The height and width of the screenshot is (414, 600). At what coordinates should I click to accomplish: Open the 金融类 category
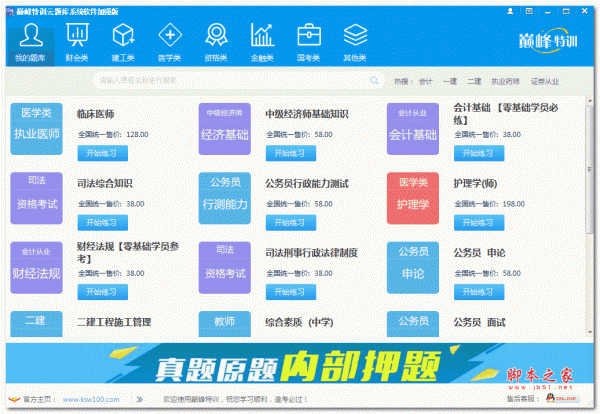262,42
